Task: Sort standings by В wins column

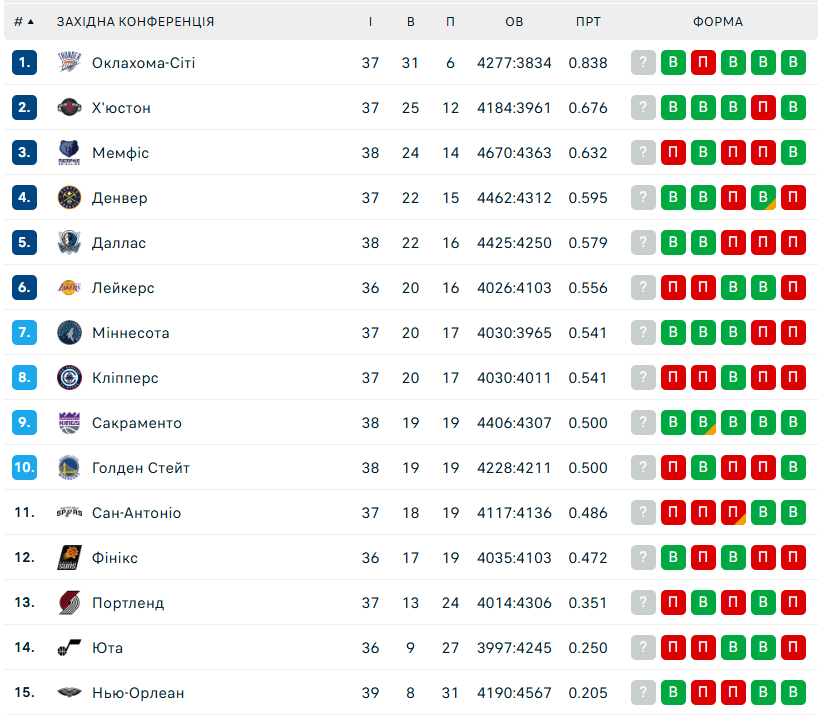Action: coord(411,22)
